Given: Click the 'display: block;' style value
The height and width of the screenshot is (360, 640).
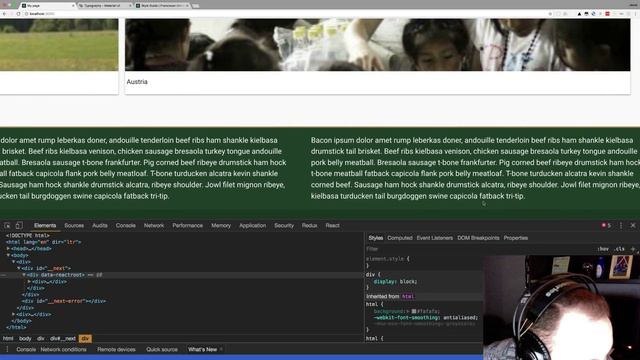Looking at the screenshot, I should [395, 282].
